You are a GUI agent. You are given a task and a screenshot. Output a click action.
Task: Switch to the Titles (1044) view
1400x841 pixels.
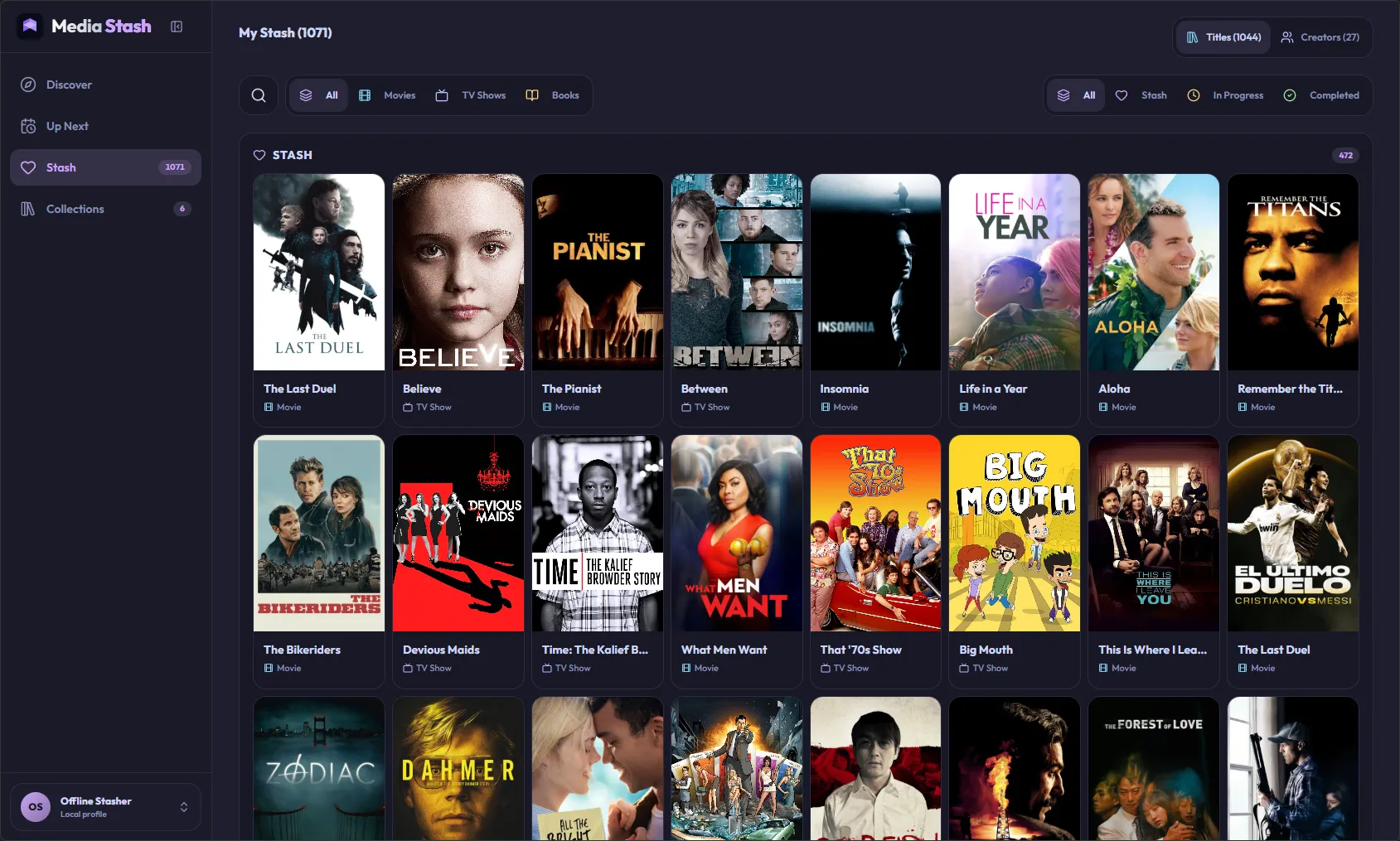pyautogui.click(x=1223, y=37)
